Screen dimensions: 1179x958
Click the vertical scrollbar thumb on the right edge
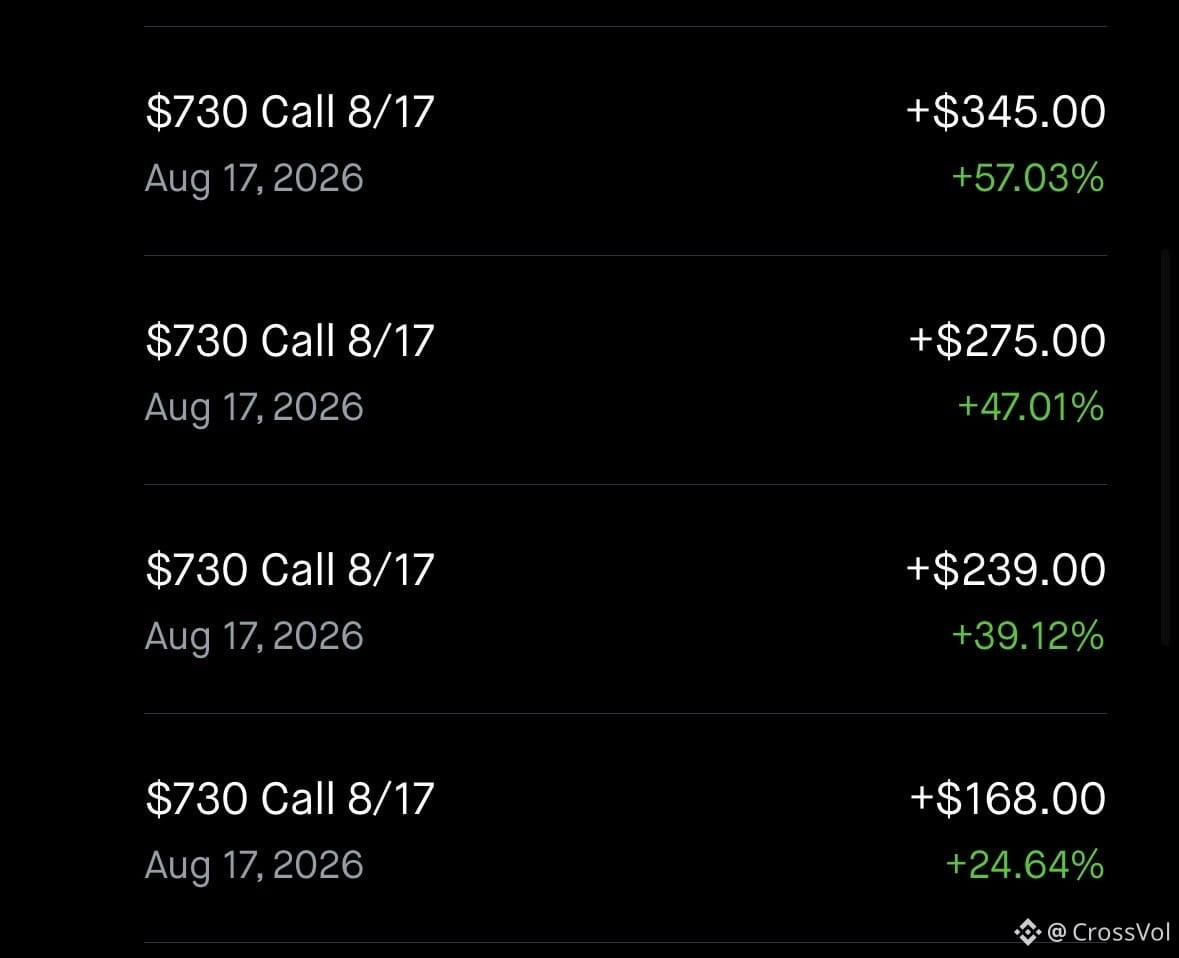1165,447
